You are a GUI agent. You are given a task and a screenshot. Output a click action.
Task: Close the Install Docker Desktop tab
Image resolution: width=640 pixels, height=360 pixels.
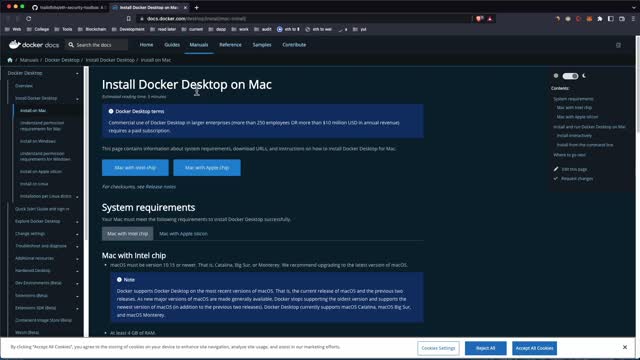185,7
